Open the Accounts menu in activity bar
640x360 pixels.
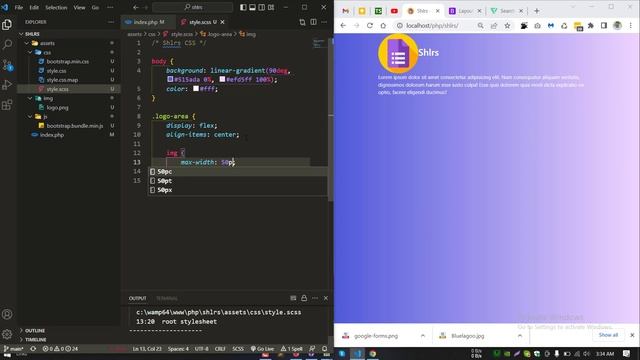7,314
